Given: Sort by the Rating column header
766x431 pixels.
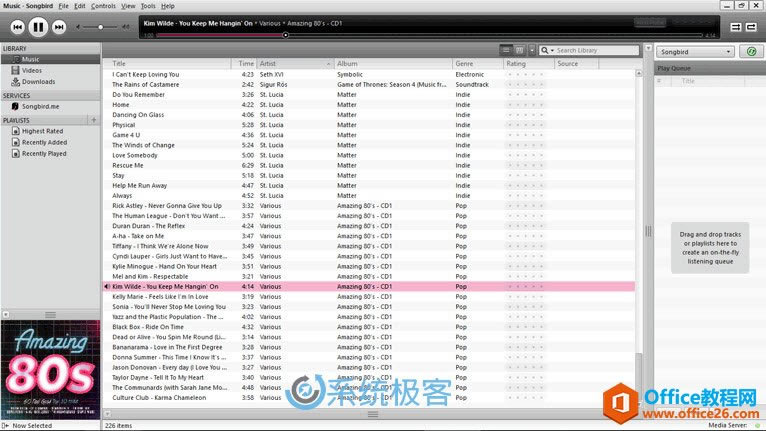Looking at the screenshot, I should 529,64.
